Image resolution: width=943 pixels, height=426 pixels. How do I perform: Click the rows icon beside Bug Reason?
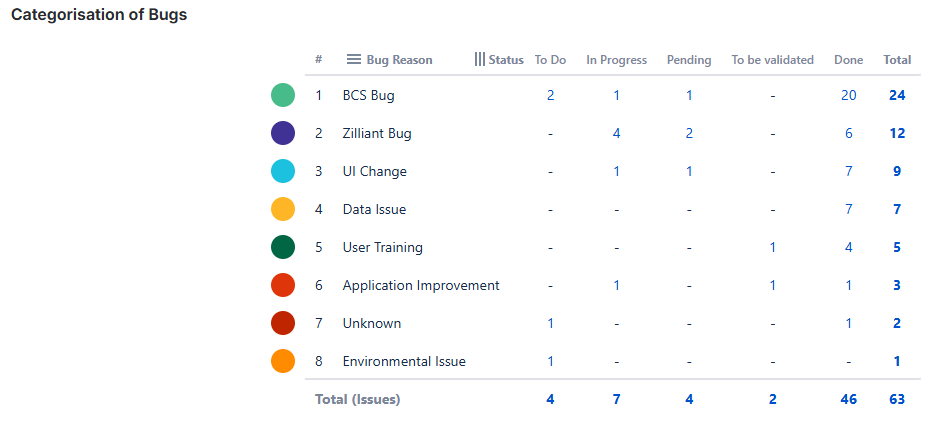coord(354,60)
